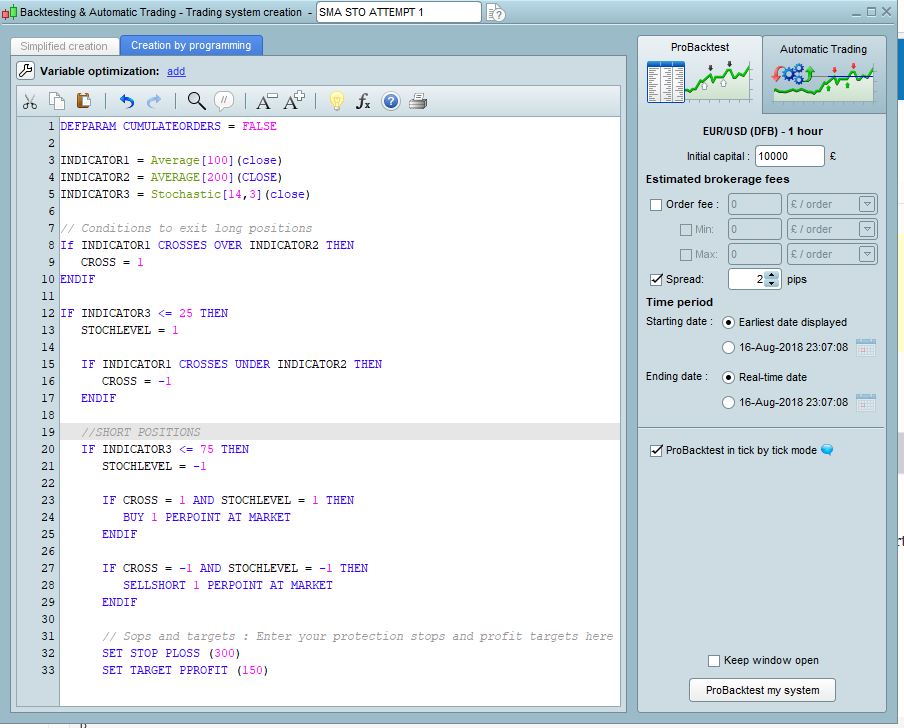Viewport: 904px width, 728px height.
Task: Select the custom starting date radio button
Action: 728,348
